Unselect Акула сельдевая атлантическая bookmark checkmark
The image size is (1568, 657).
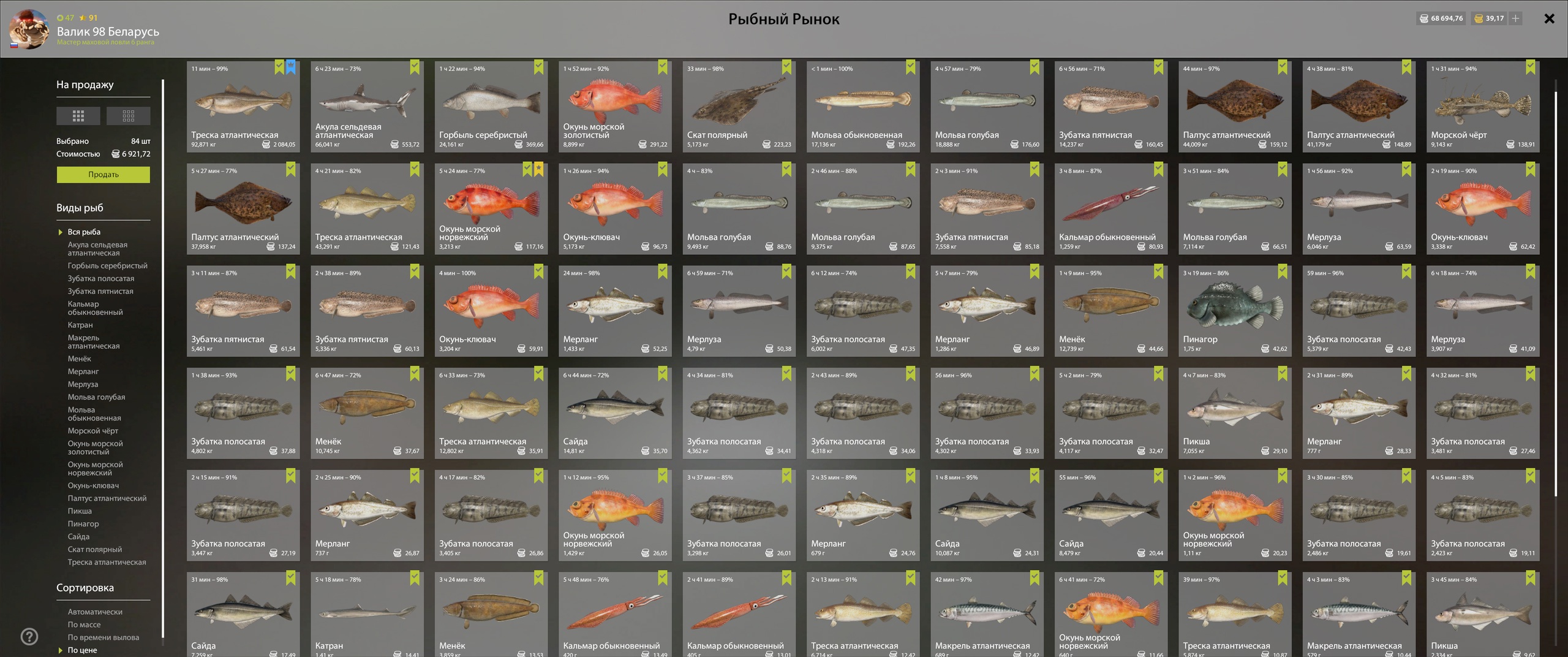(x=415, y=67)
